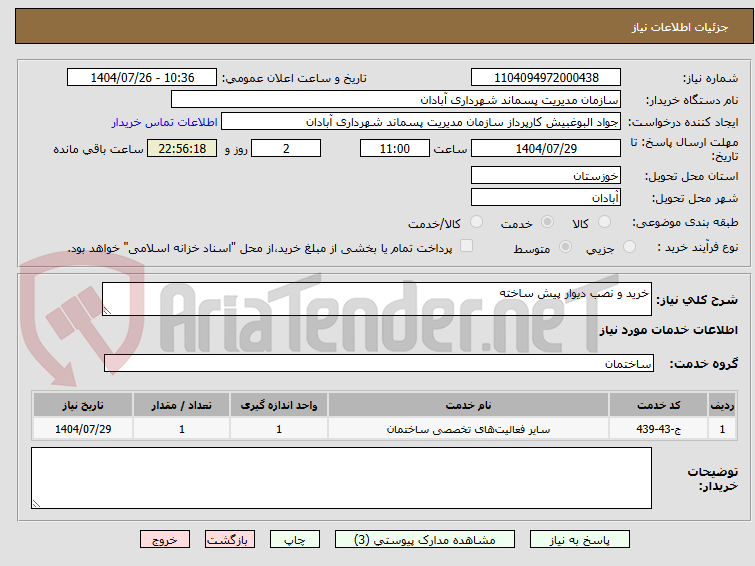Click the جزئیات اطلاعات نیاز header title
Image resolution: width=755 pixels, height=566 pixels.
pyautogui.click(x=680, y=27)
